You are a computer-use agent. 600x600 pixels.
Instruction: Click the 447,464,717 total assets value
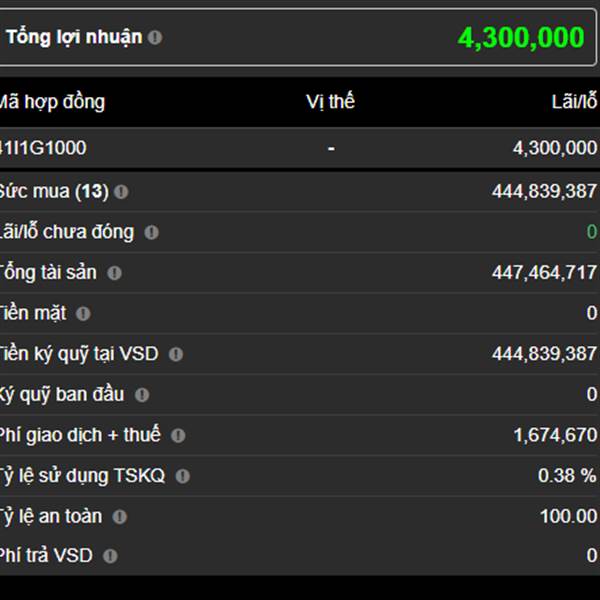pos(544,273)
